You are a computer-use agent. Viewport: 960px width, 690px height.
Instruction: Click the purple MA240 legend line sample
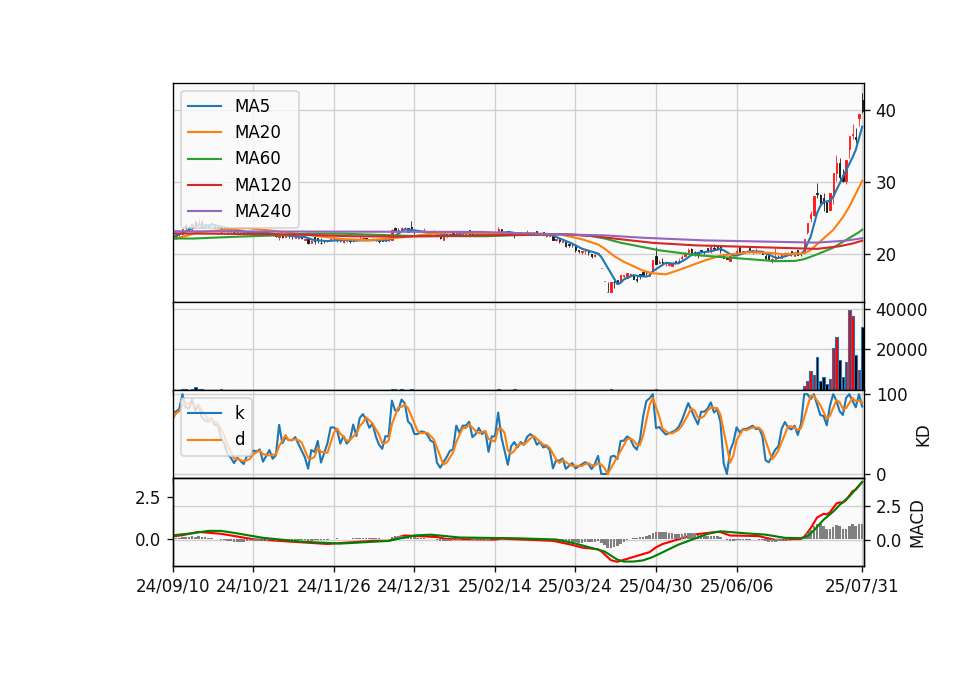[204, 211]
